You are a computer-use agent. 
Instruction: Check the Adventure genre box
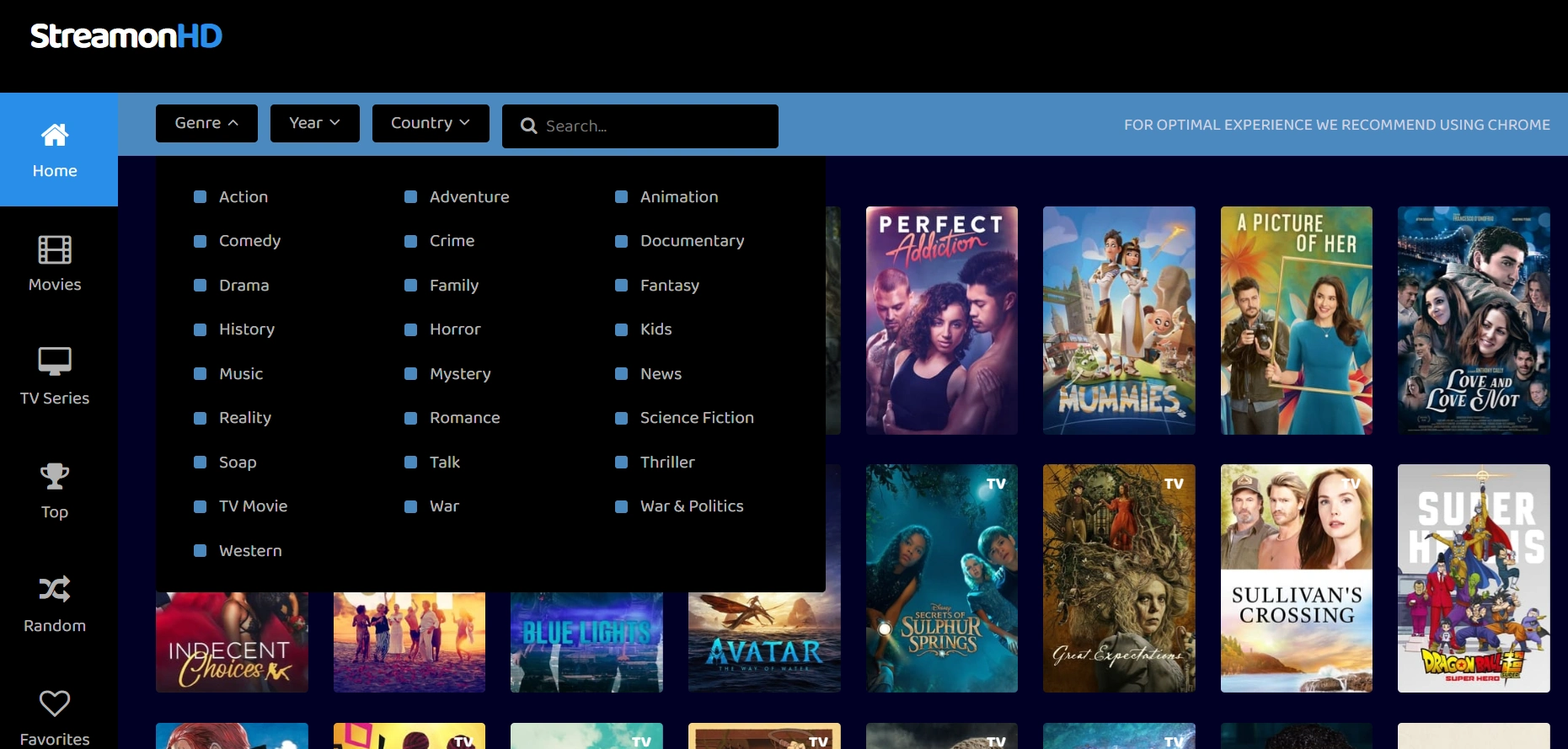coord(411,197)
